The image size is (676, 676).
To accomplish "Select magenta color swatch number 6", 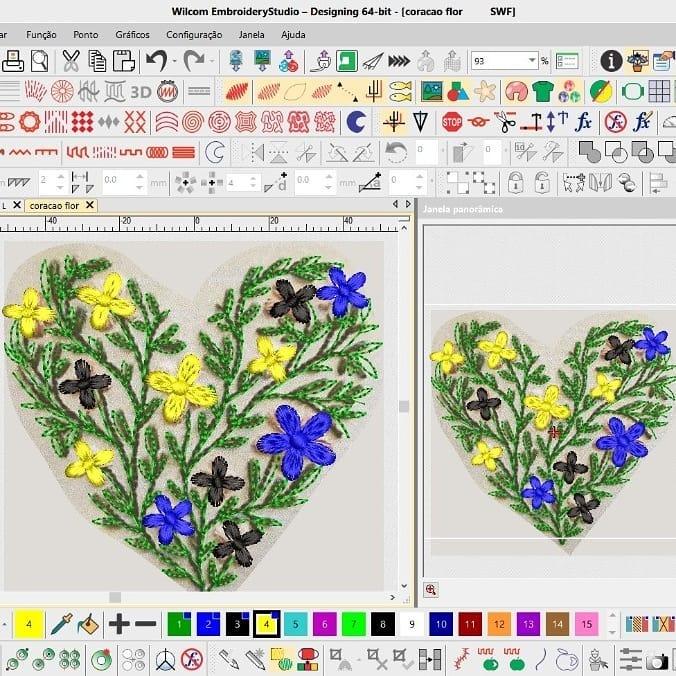I will (323, 625).
